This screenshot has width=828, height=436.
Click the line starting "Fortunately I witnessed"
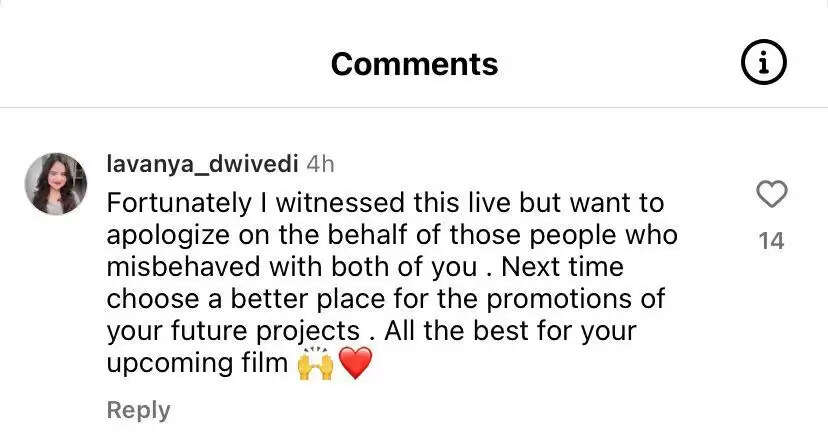tap(385, 203)
